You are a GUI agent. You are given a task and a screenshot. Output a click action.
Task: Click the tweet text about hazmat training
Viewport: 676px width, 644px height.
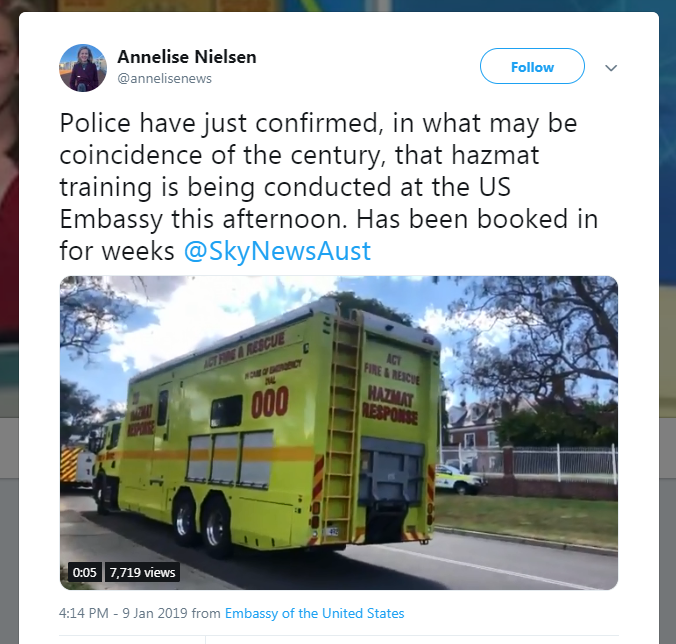(329, 187)
